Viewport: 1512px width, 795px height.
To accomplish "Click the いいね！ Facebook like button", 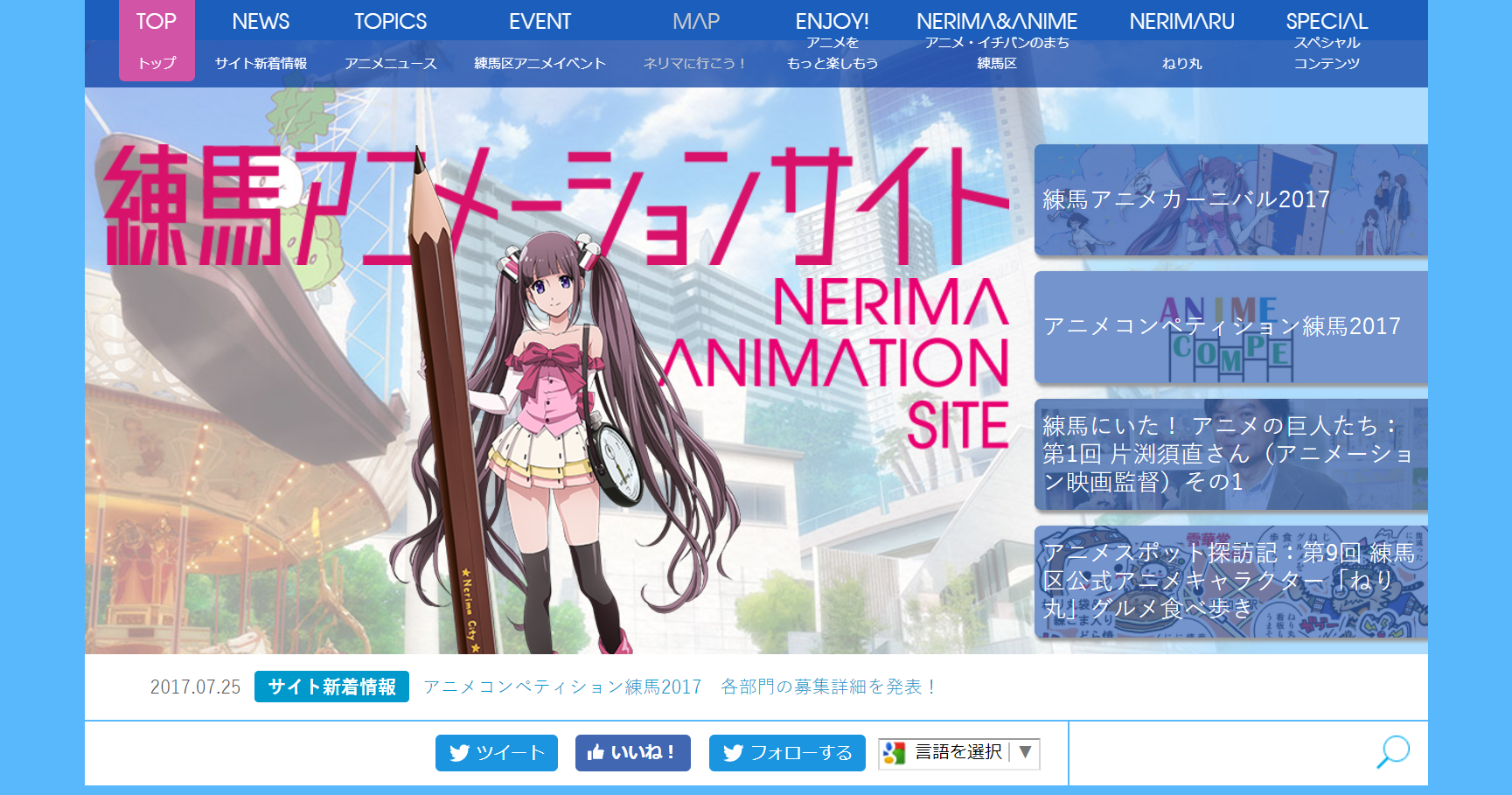I will [x=633, y=753].
